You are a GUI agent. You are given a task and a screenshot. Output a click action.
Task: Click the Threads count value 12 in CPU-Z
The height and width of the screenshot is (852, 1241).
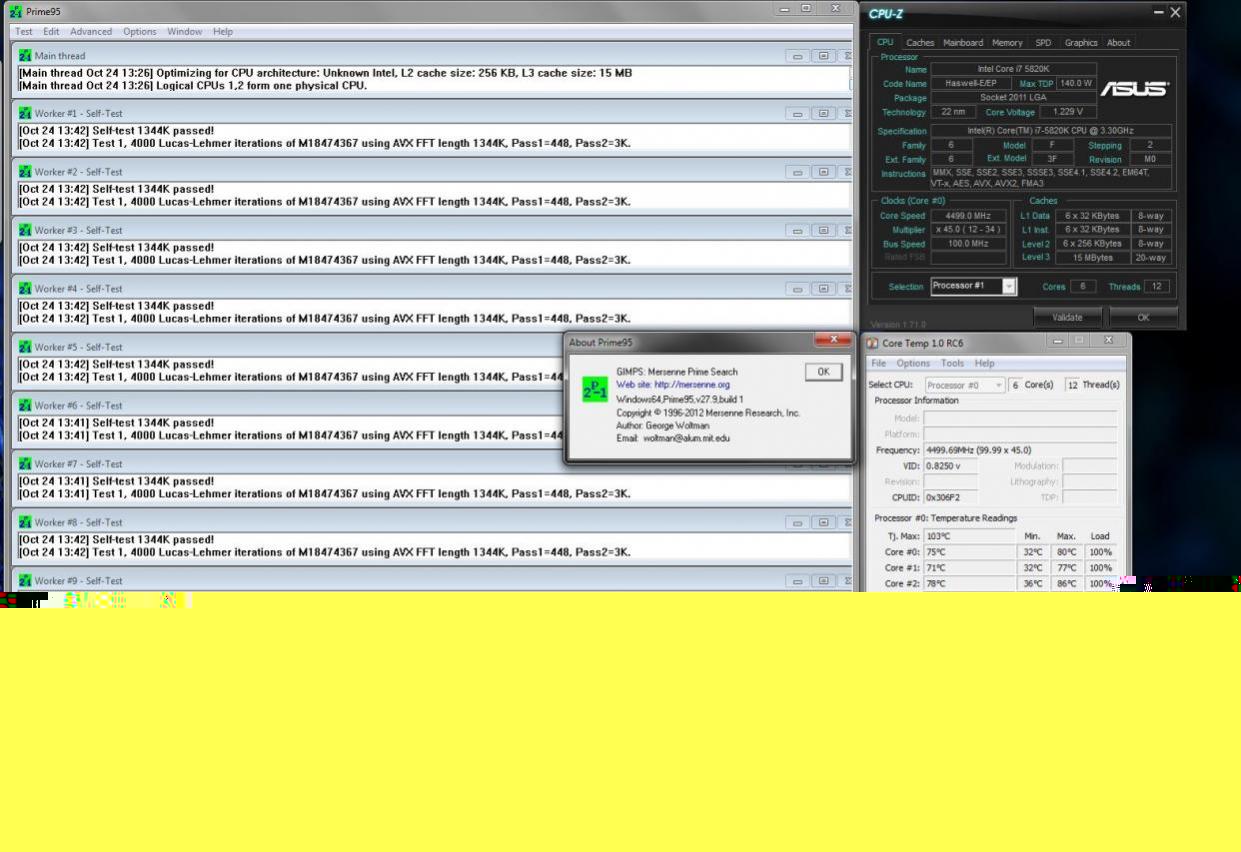[1157, 286]
